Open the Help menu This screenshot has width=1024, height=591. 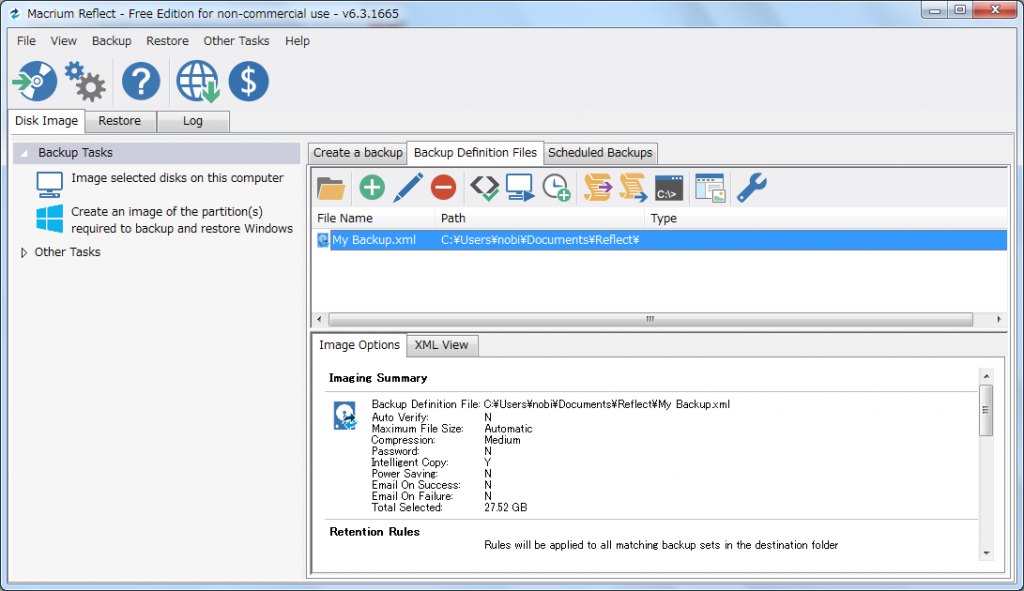[297, 40]
